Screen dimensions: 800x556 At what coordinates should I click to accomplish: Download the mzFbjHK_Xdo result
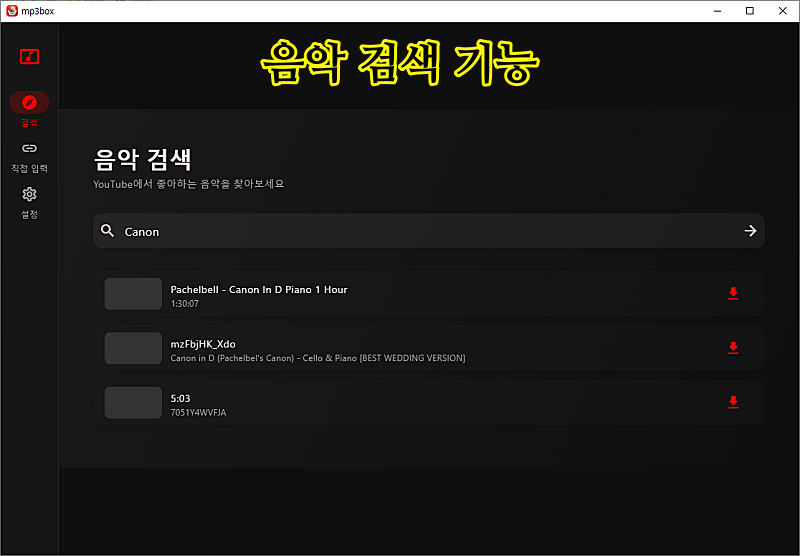pyautogui.click(x=733, y=348)
